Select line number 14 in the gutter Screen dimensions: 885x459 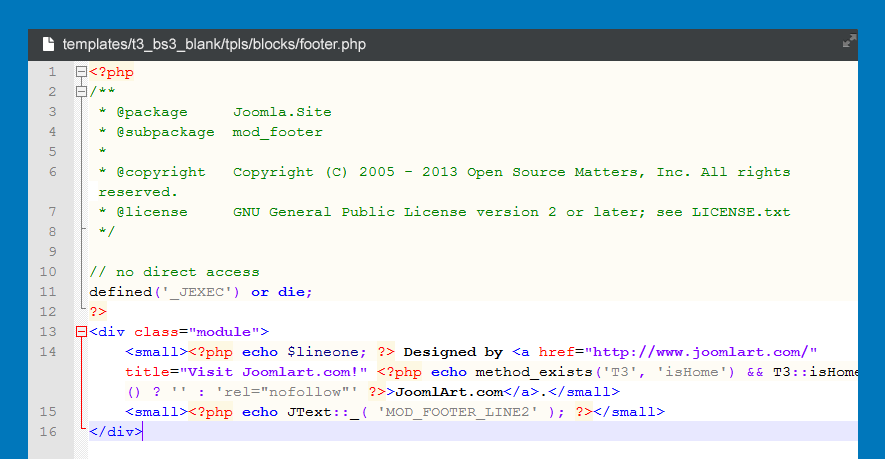point(49,352)
